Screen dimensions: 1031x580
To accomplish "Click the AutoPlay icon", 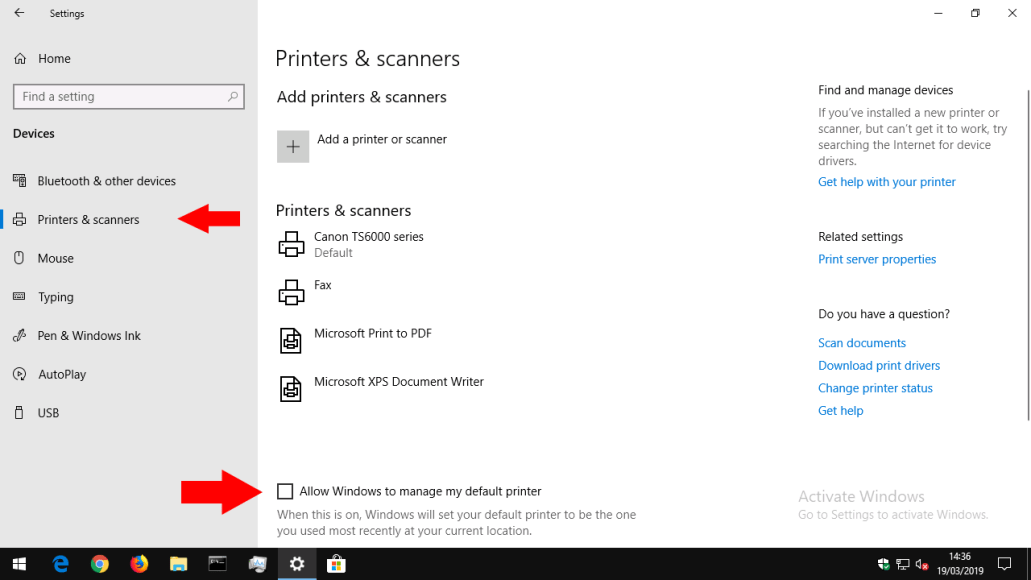I will pyautogui.click(x=20, y=374).
